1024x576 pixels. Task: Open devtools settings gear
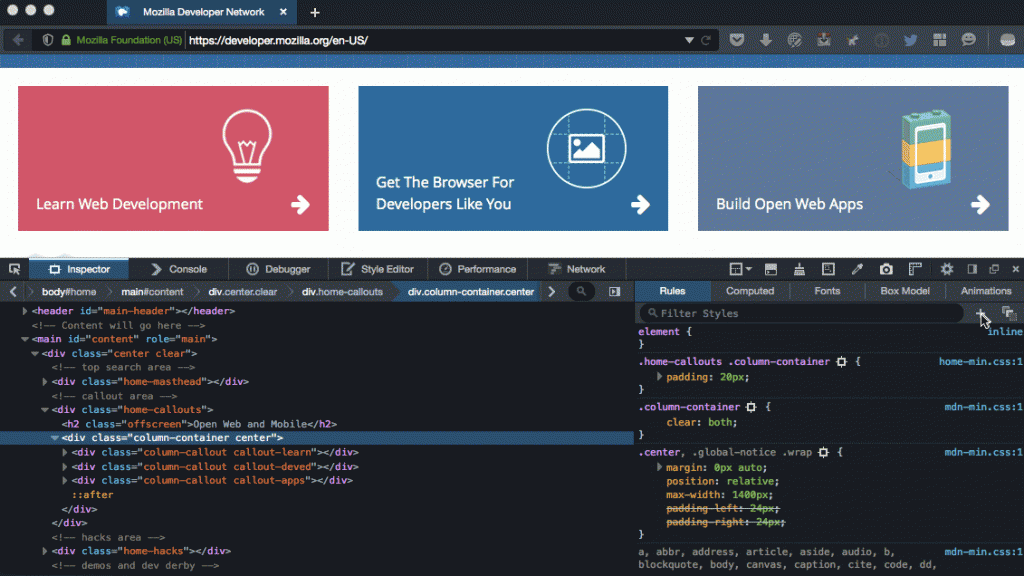(x=946, y=269)
